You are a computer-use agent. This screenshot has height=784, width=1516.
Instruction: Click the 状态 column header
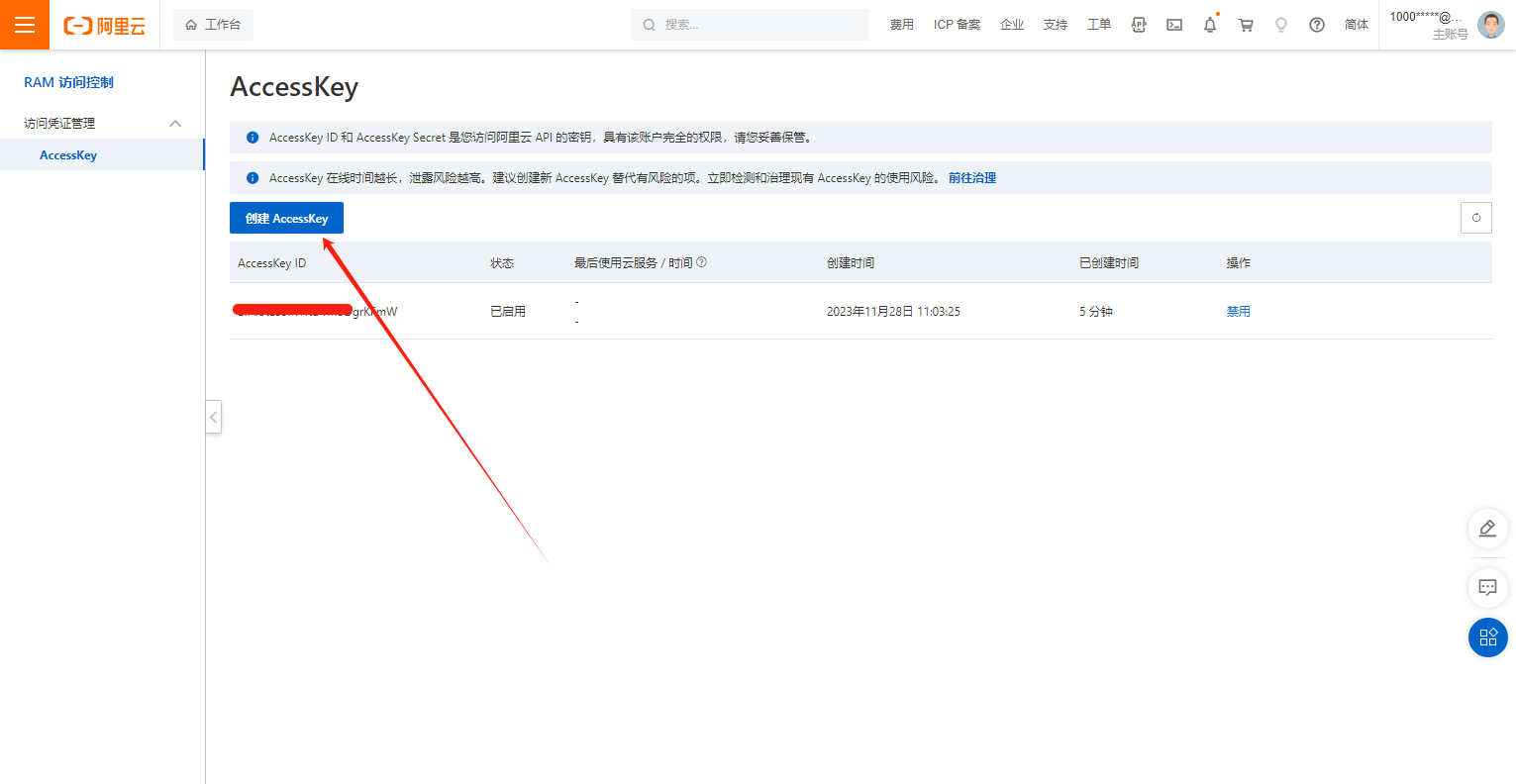[502, 263]
